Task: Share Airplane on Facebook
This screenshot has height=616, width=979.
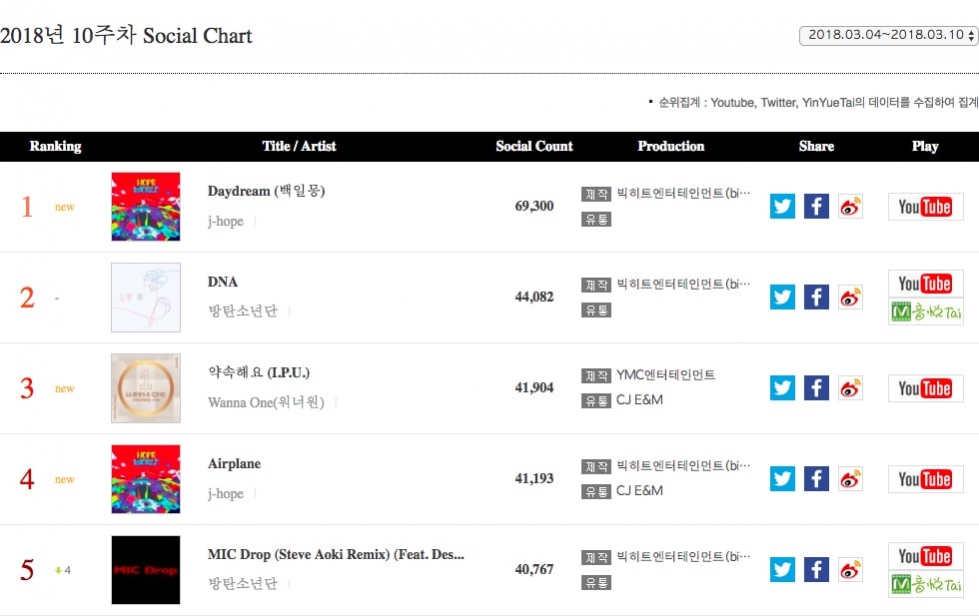Action: pos(816,479)
